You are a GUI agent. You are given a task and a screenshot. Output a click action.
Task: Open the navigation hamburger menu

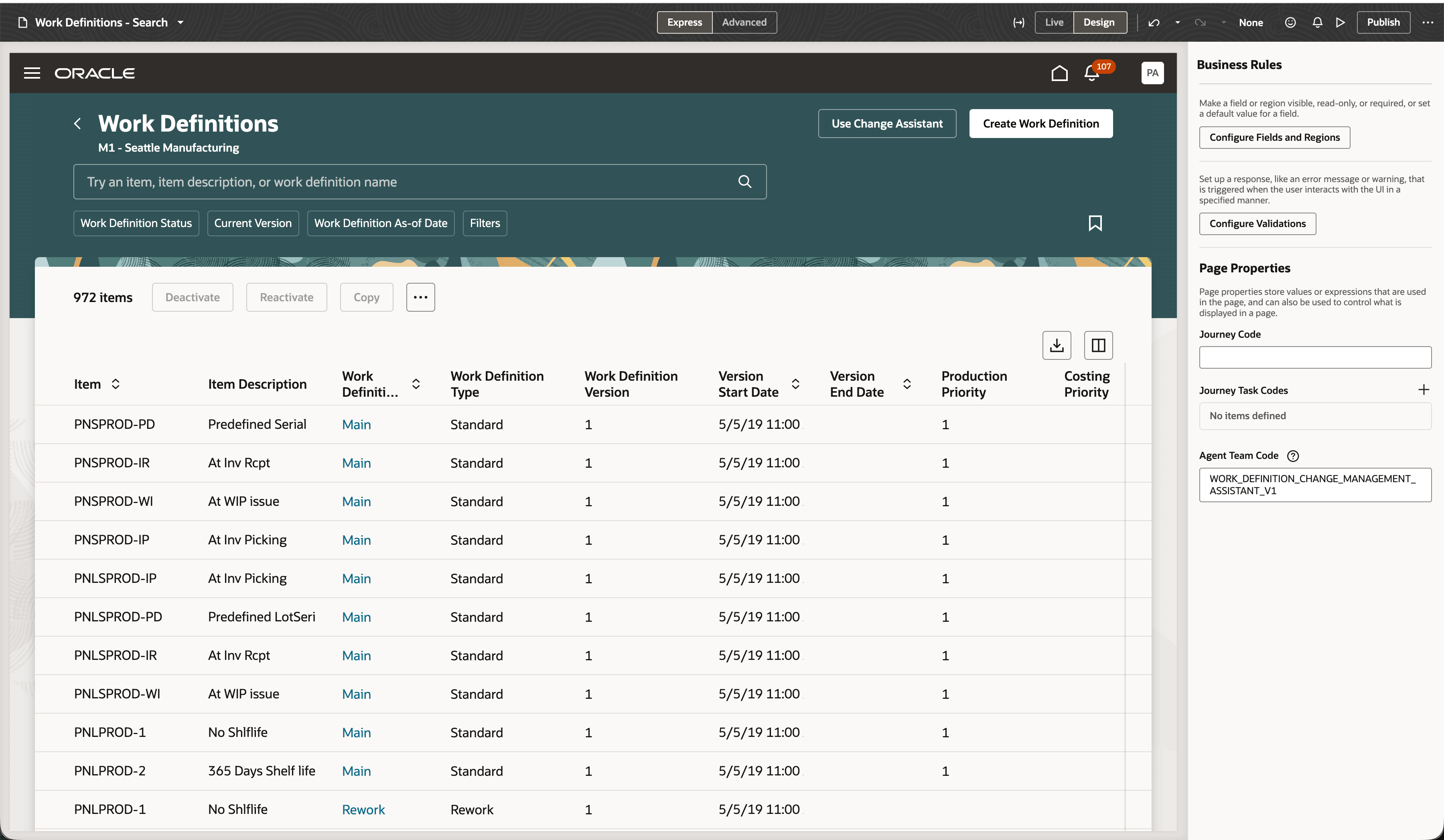point(32,73)
